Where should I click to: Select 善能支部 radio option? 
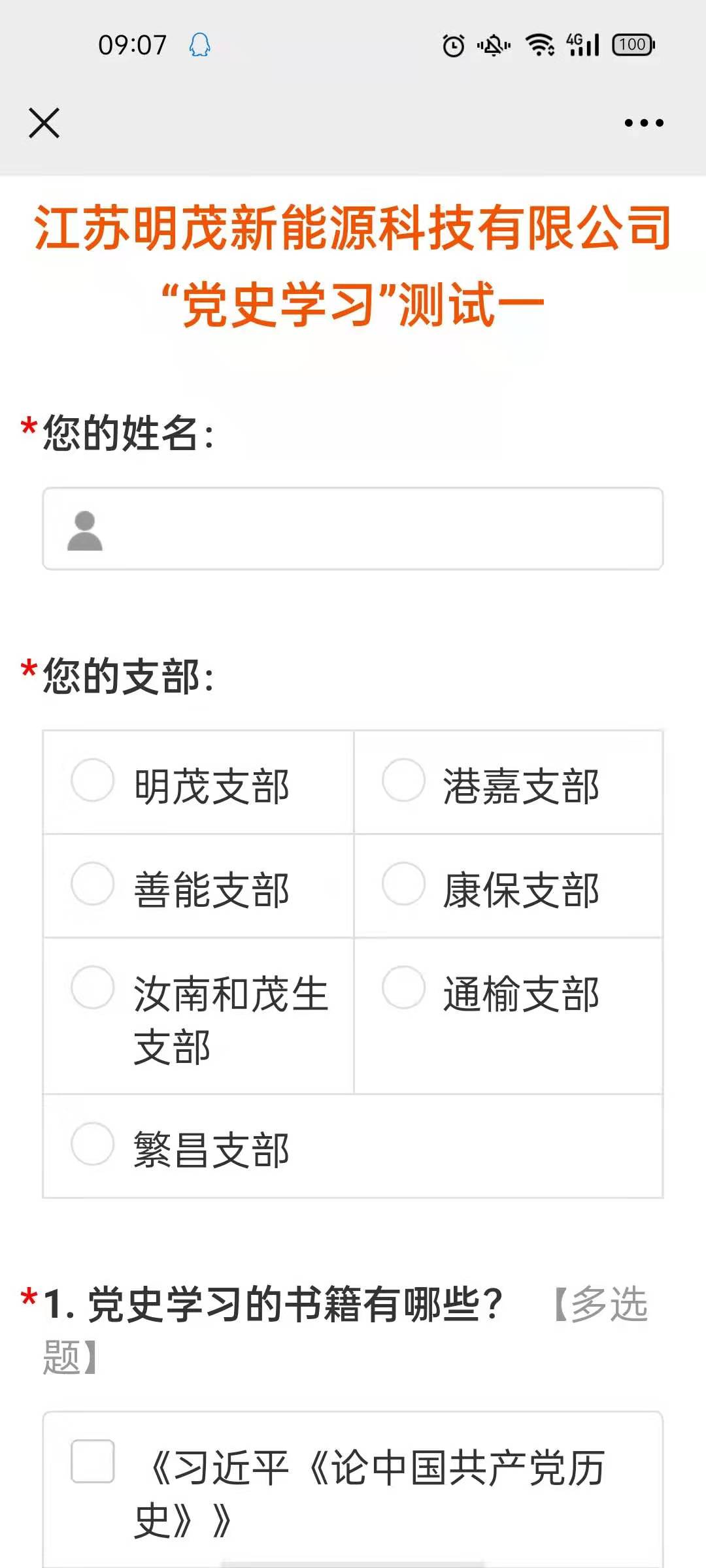93,884
